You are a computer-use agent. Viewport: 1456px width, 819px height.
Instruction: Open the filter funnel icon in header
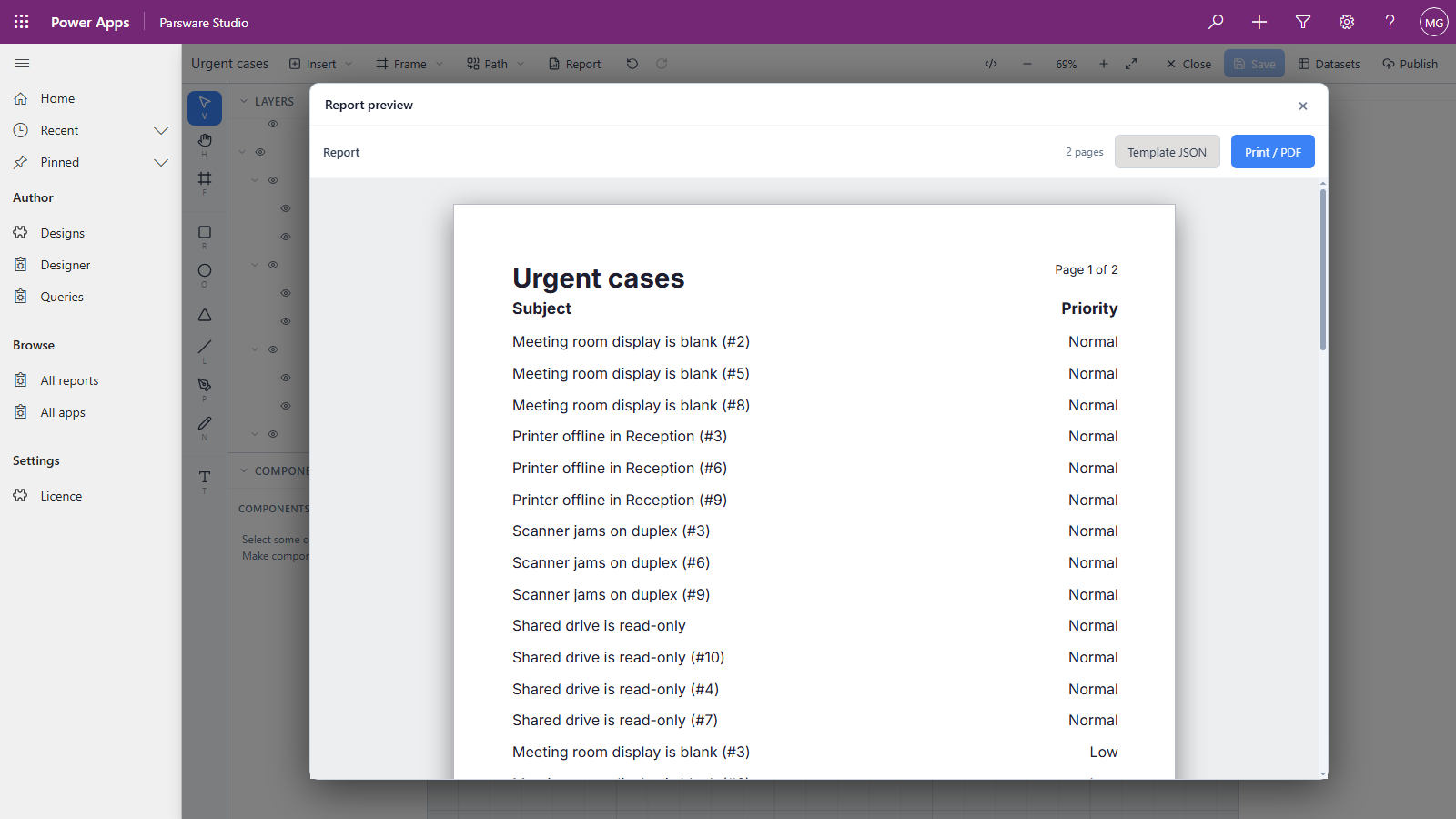pos(1303,22)
